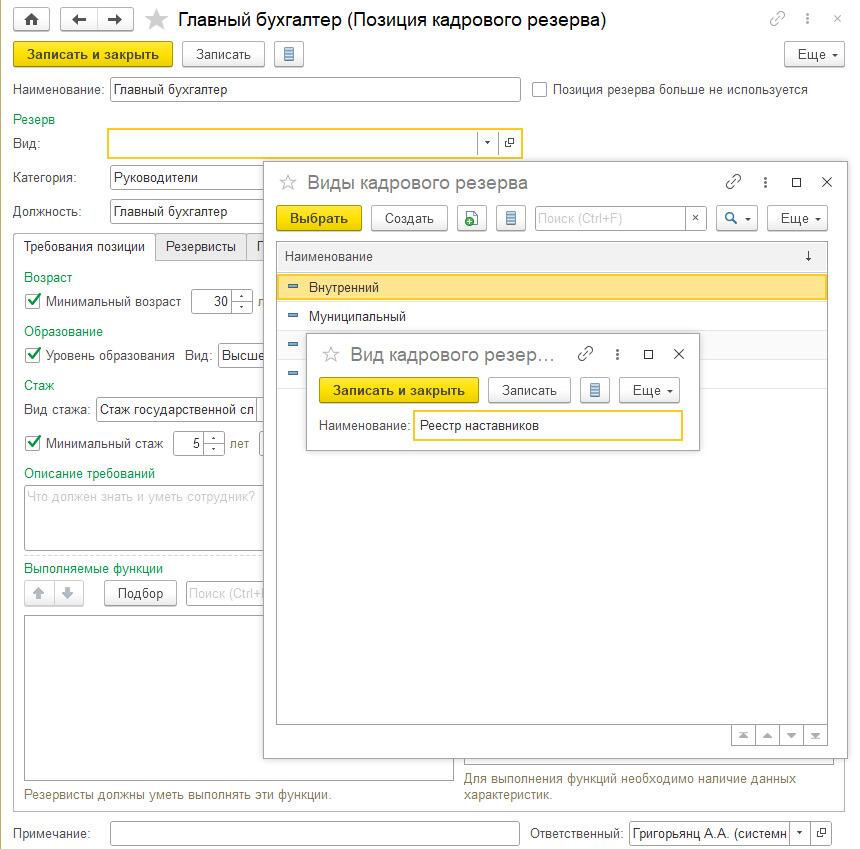
Task: Click the Home icon button
Action: tap(32, 20)
